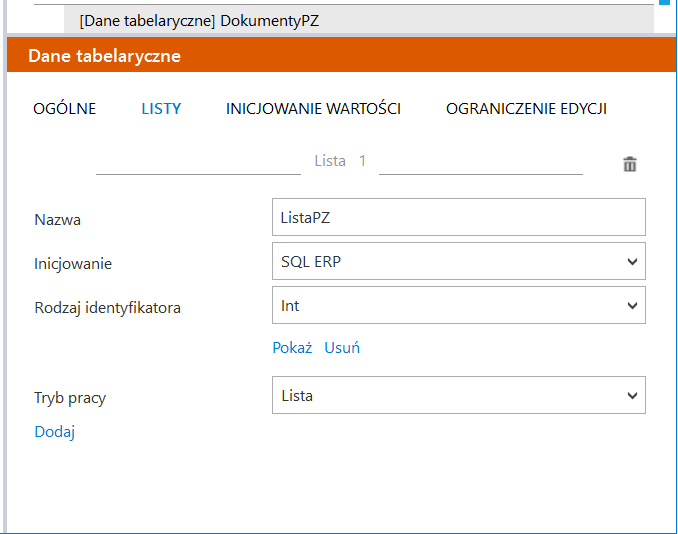The height and width of the screenshot is (534, 678).
Task: Go to the OGRANICZENIE EDYCJI tab
Action: [526, 109]
